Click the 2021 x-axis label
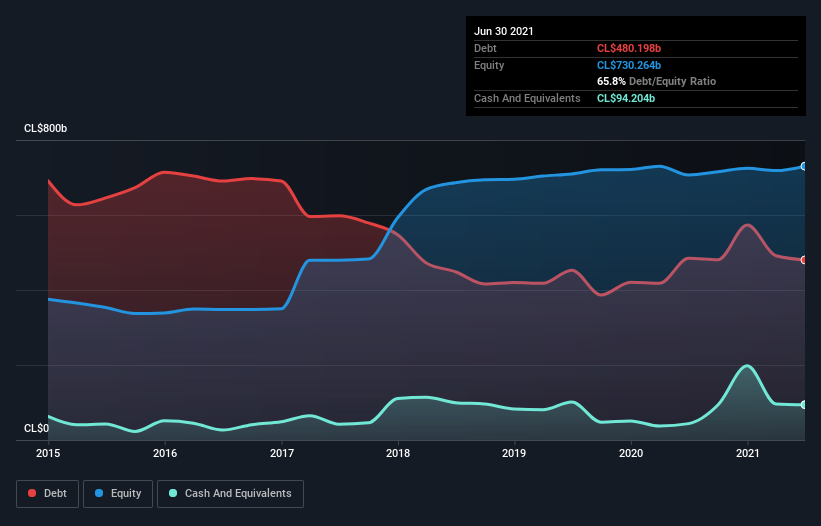 748,453
